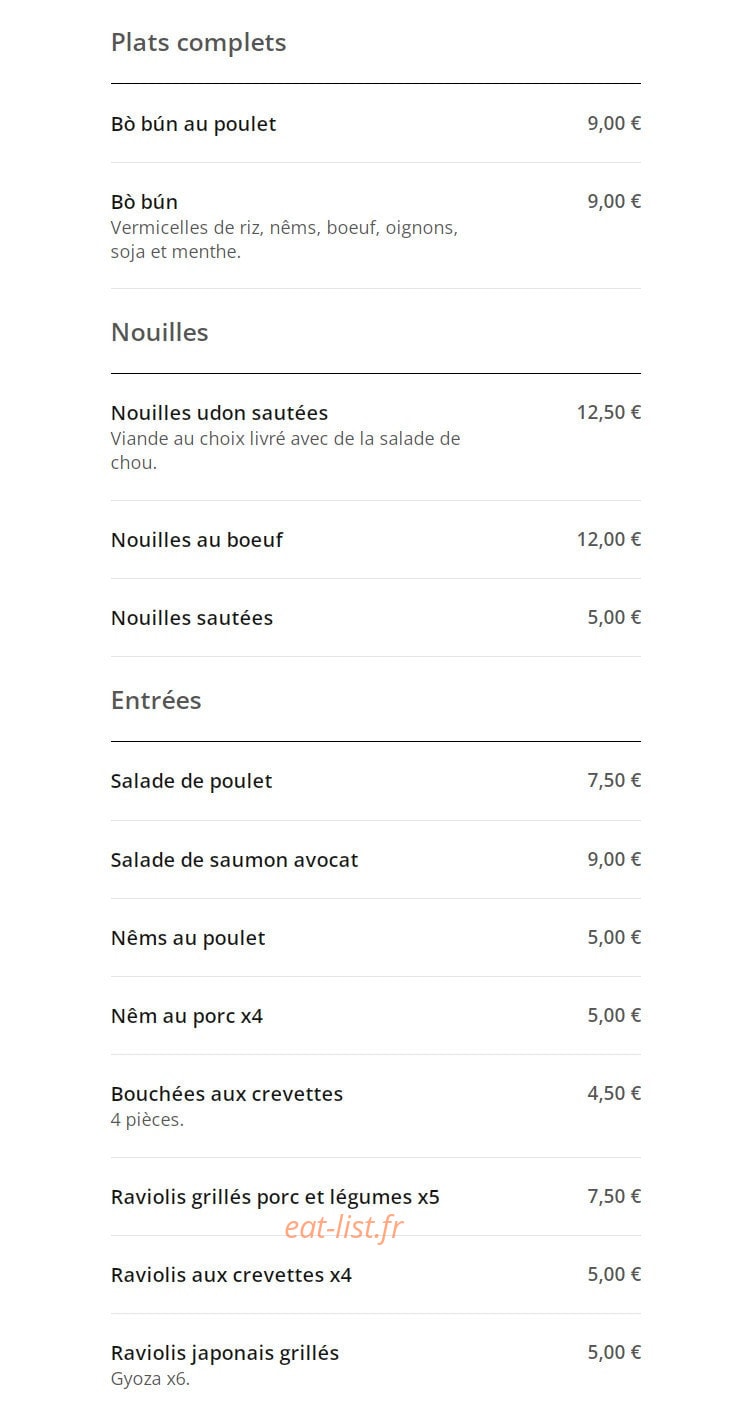731x1405 pixels.
Task: Click the Gyoza x6 description
Action: point(150,1380)
